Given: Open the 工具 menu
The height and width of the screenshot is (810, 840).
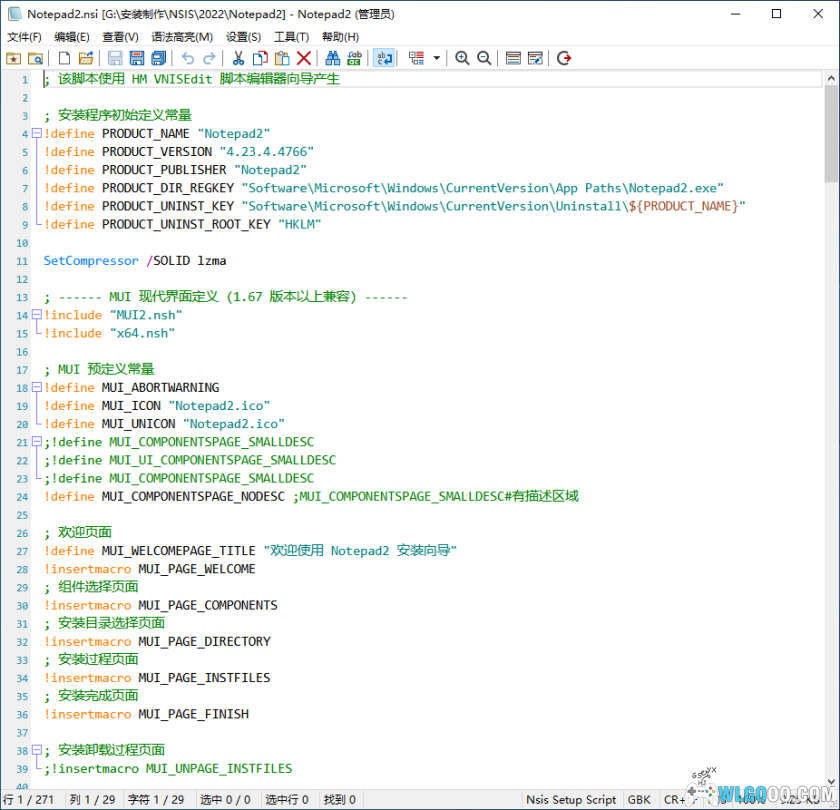Looking at the screenshot, I should (291, 36).
